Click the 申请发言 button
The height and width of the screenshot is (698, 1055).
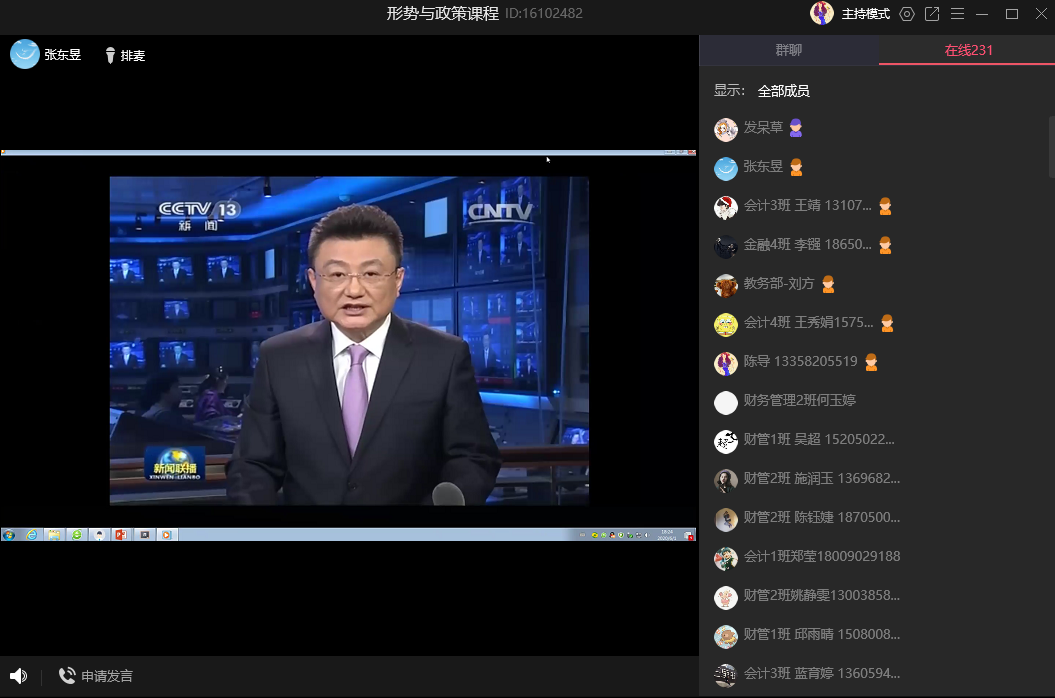tap(106, 676)
